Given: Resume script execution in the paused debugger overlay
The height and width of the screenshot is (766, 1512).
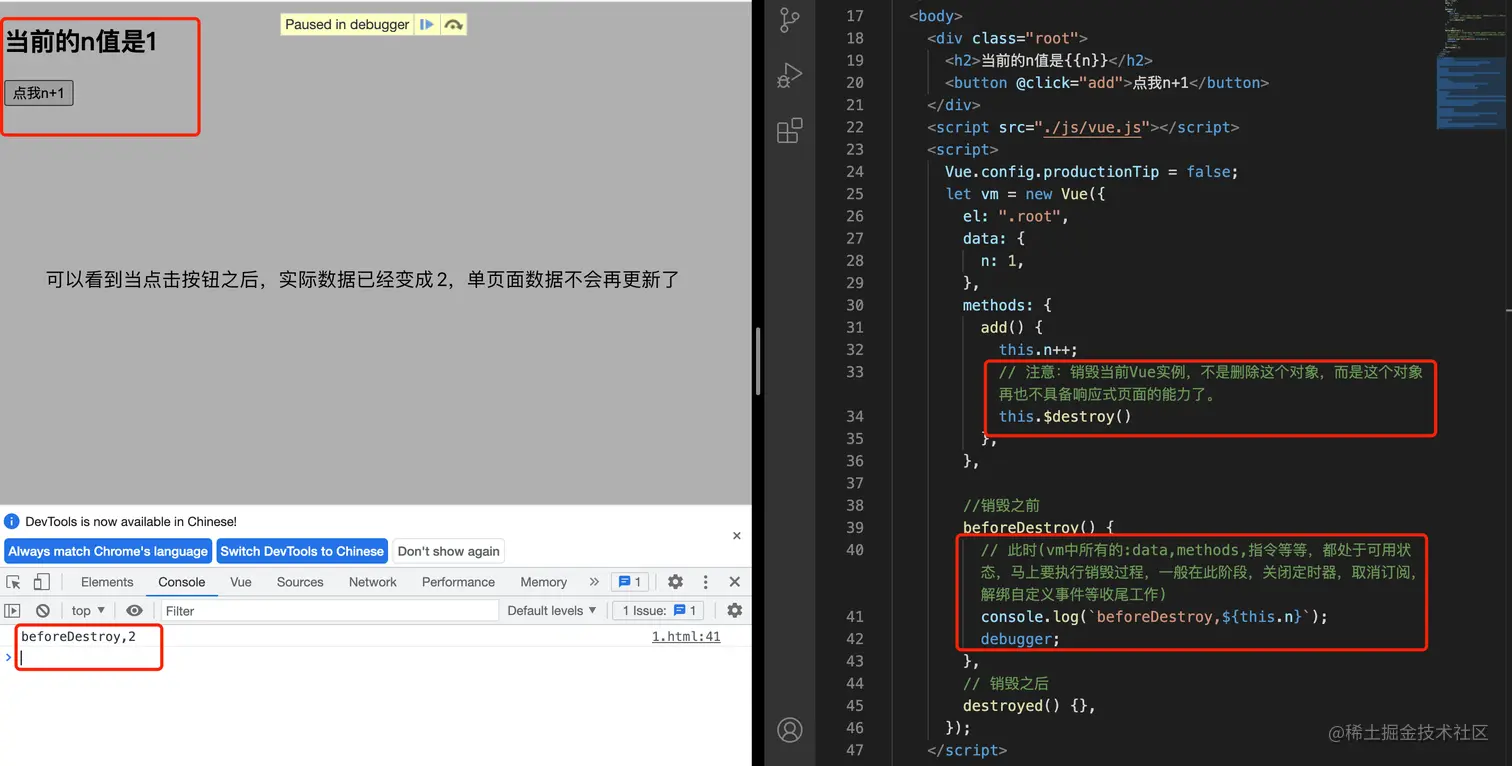Looking at the screenshot, I should (427, 24).
